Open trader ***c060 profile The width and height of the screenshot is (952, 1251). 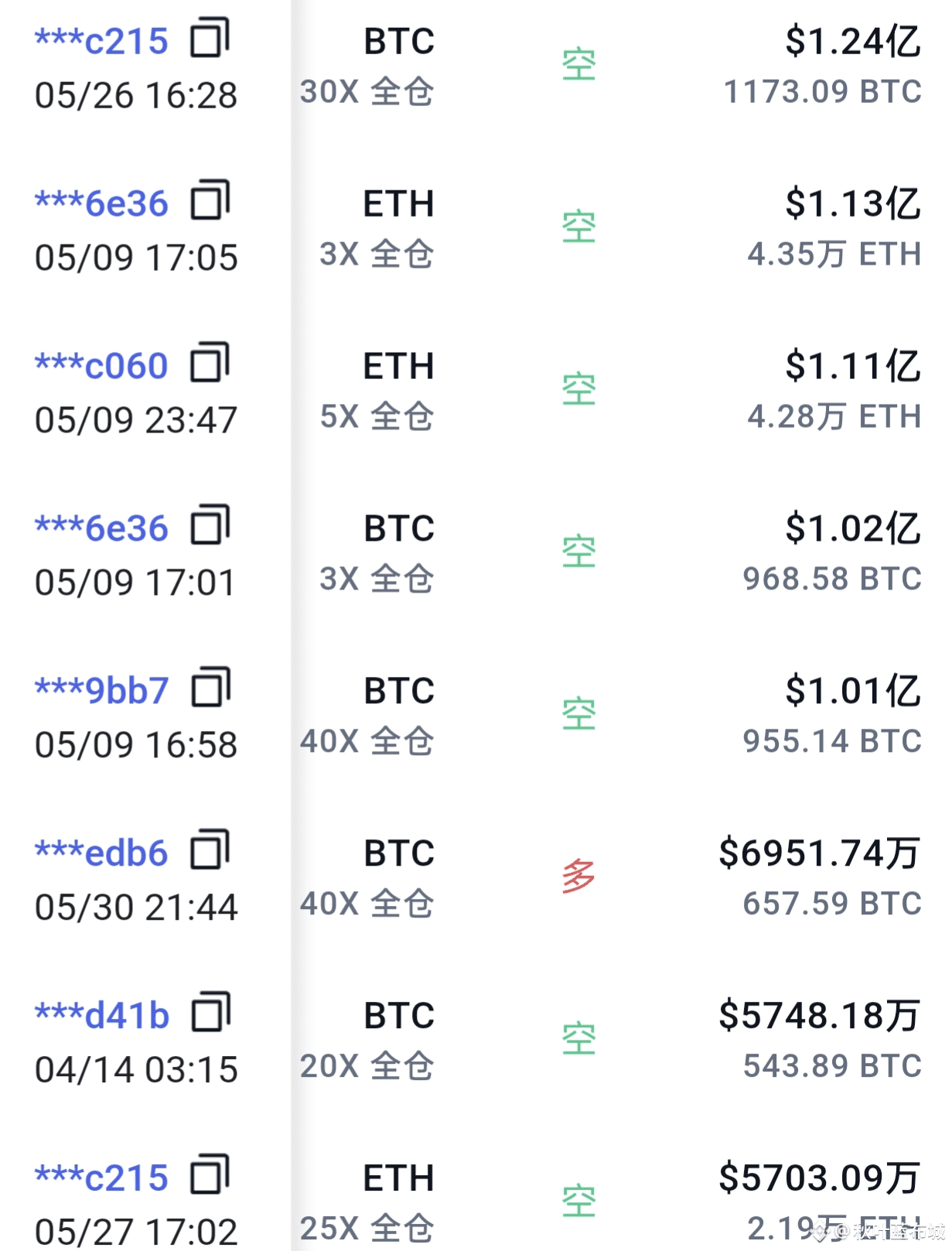(x=101, y=366)
